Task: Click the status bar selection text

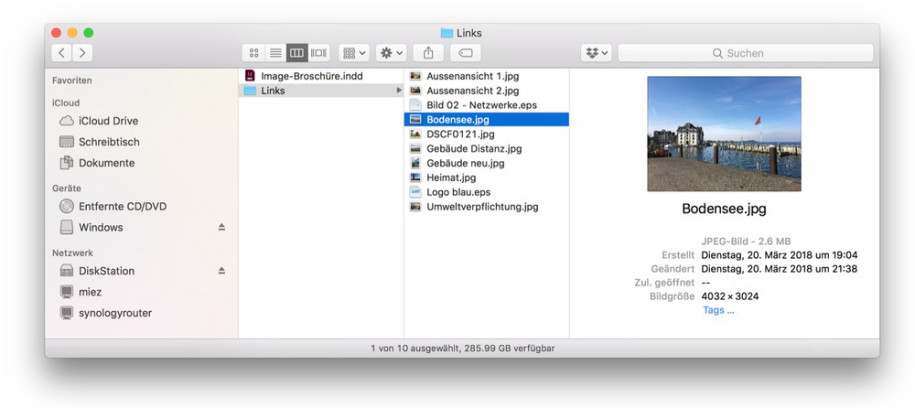Action: (x=463, y=348)
